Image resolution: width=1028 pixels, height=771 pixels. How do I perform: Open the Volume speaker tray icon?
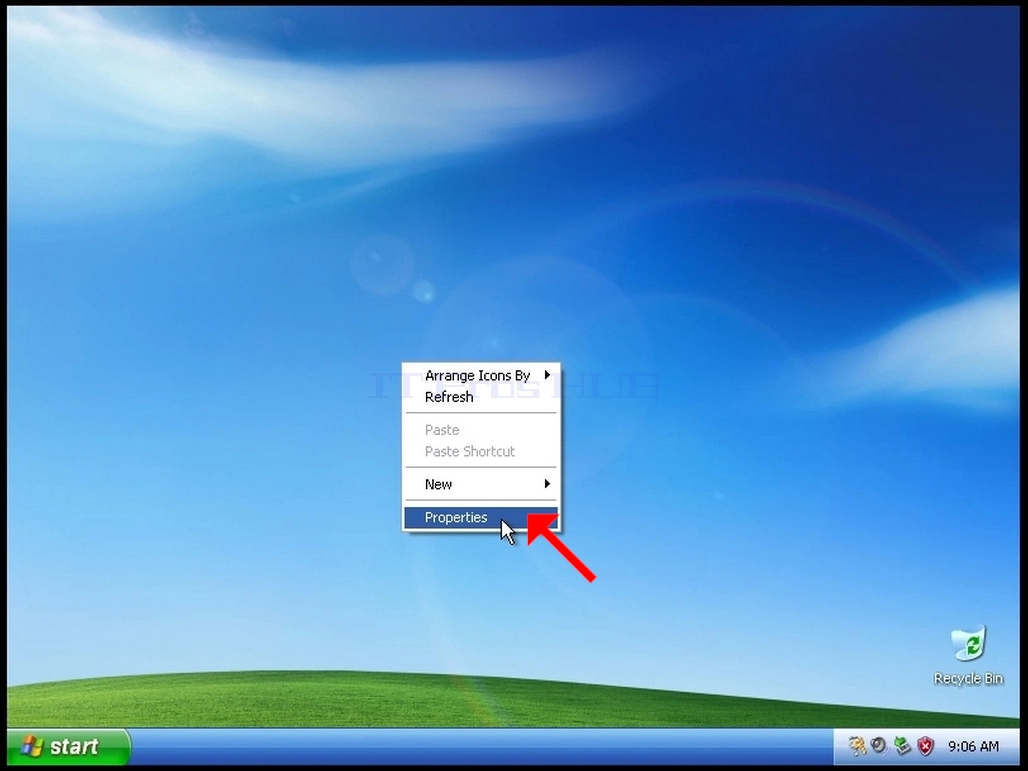tap(879, 745)
